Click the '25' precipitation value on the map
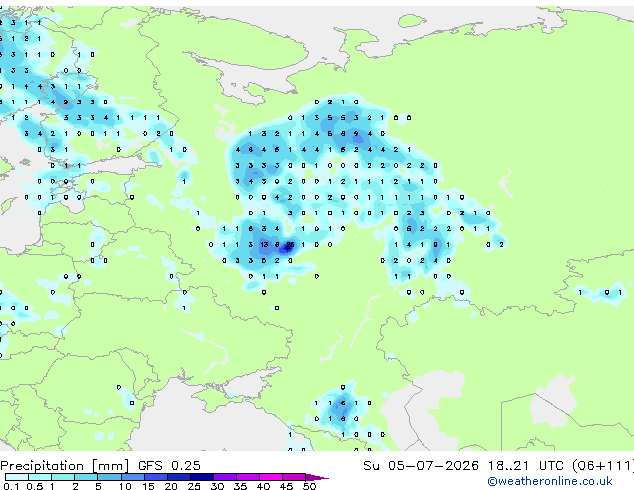 click(290, 245)
